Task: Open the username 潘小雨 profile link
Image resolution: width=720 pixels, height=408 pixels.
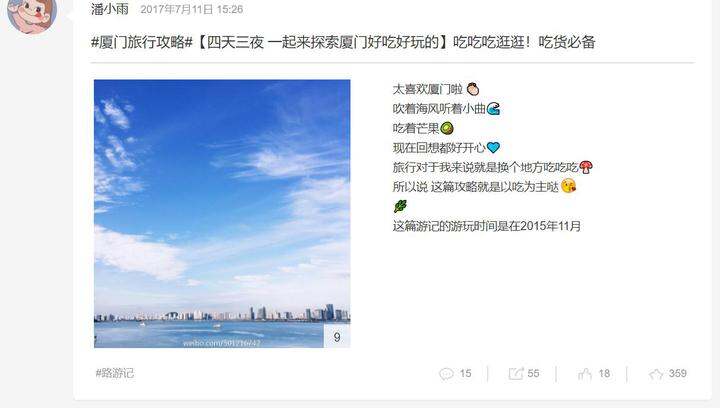Action: pyautogui.click(x=110, y=9)
